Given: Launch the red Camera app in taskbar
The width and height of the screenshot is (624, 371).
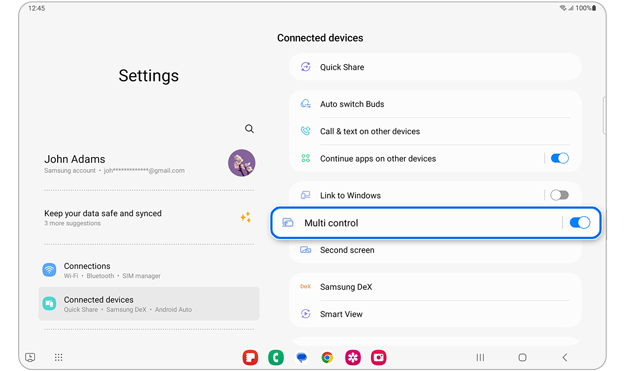Looking at the screenshot, I should pos(378,357).
